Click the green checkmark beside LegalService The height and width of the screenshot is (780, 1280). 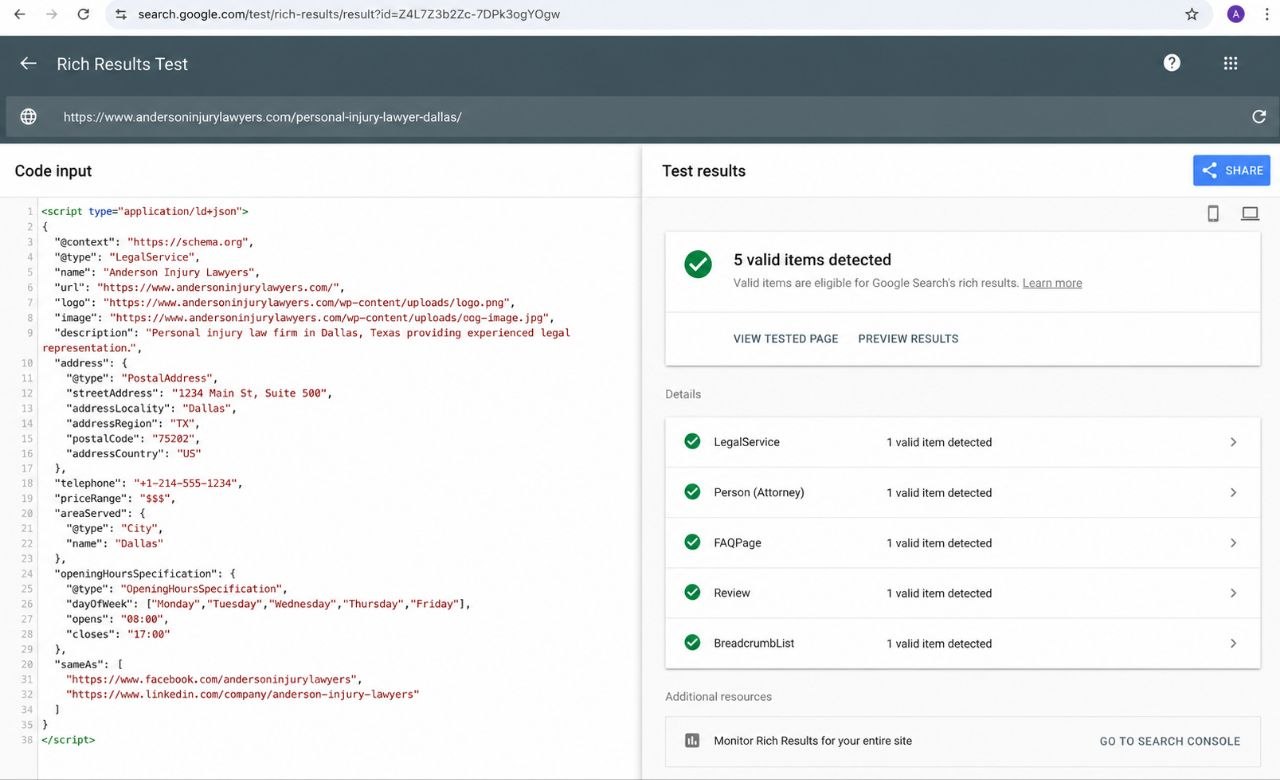[692, 441]
